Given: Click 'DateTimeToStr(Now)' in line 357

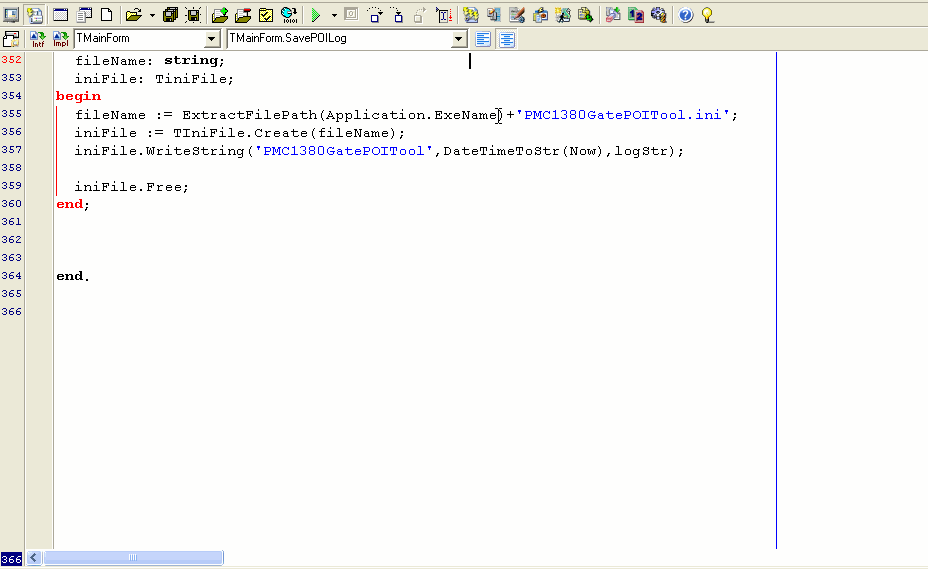Looking at the screenshot, I should [x=523, y=151].
